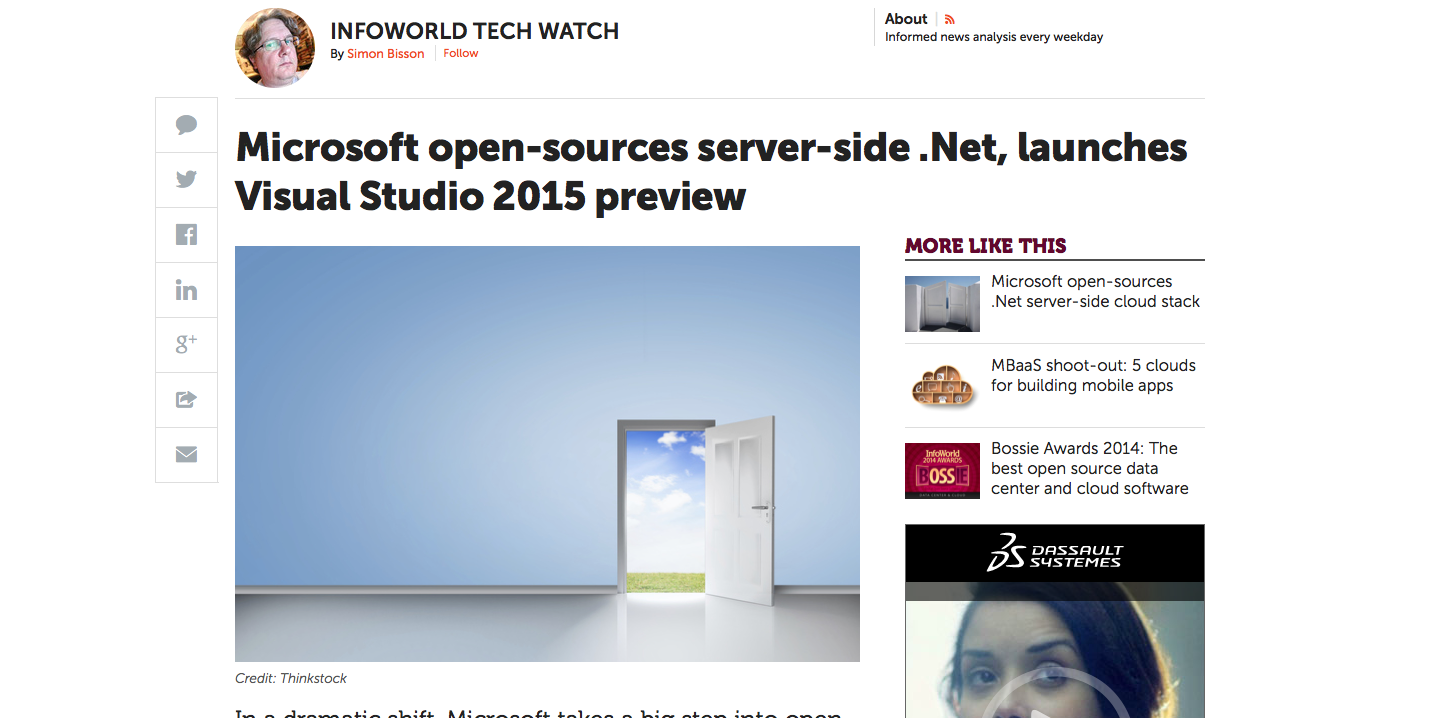Follow the author Simon Bisson
The height and width of the screenshot is (718, 1440).
pos(461,54)
